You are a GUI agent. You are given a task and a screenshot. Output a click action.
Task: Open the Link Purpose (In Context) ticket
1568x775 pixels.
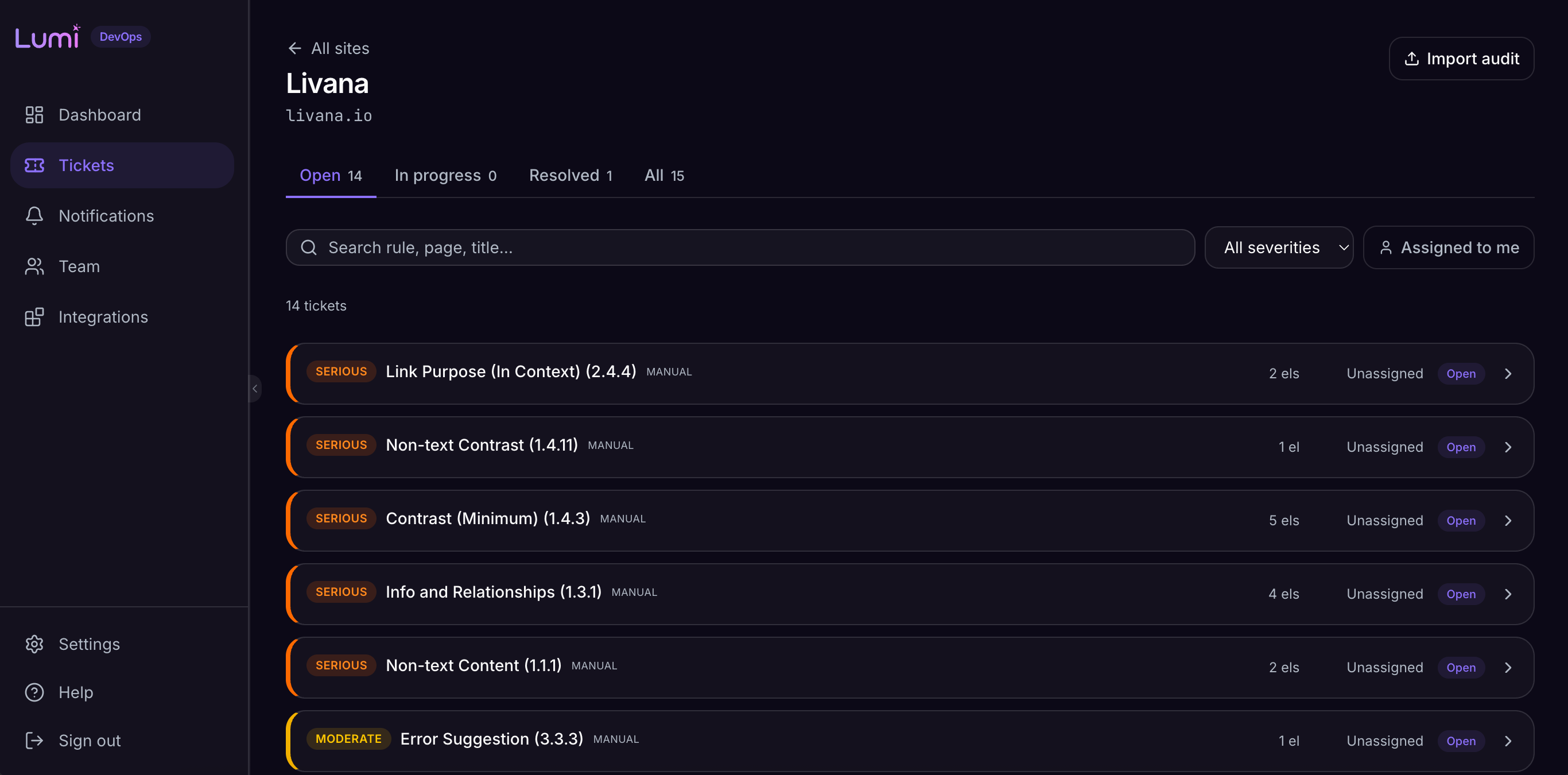point(909,373)
